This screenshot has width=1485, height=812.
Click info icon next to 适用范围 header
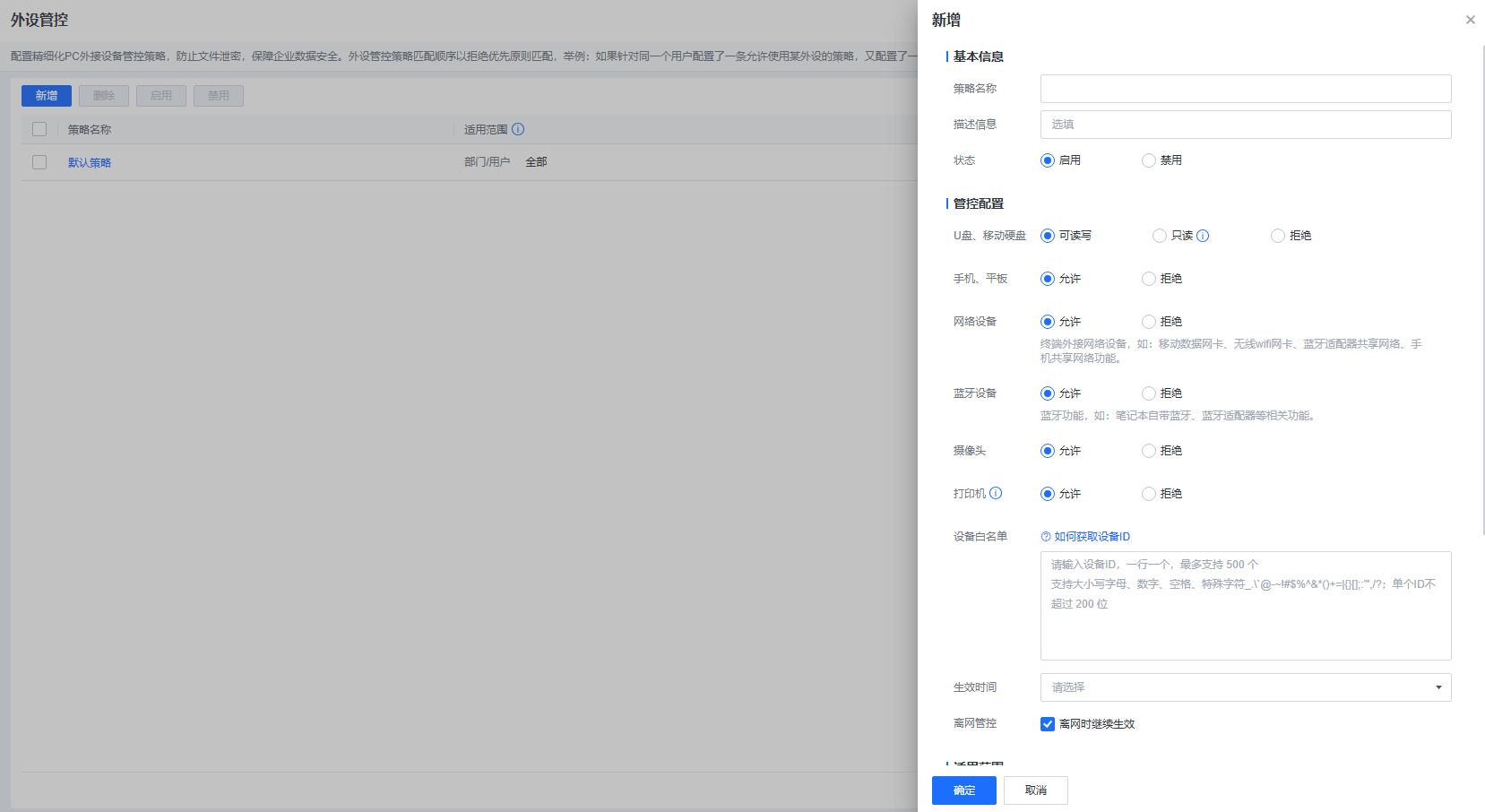pyautogui.click(x=518, y=129)
